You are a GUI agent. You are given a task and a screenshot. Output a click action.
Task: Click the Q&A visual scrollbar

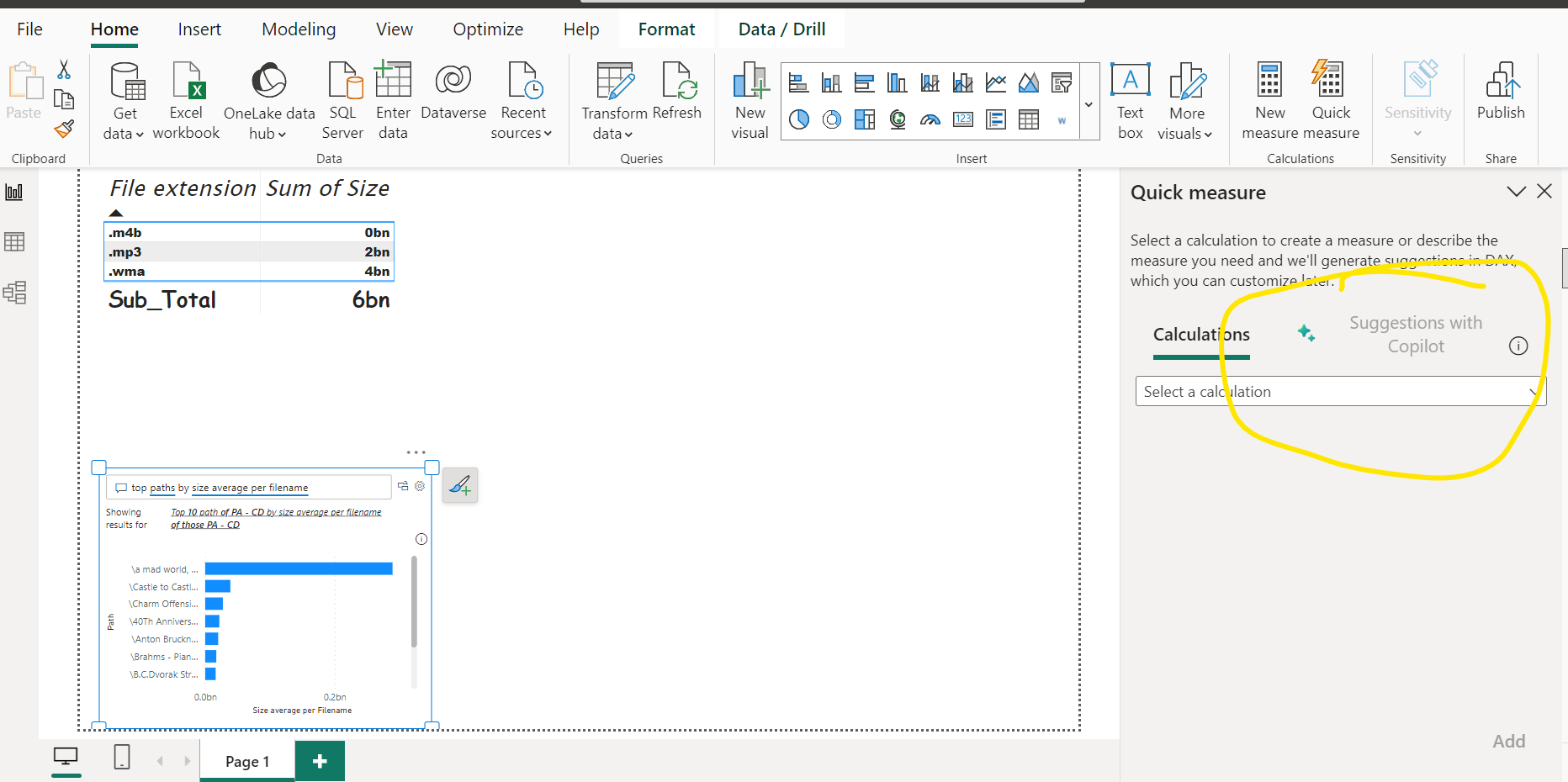414,601
